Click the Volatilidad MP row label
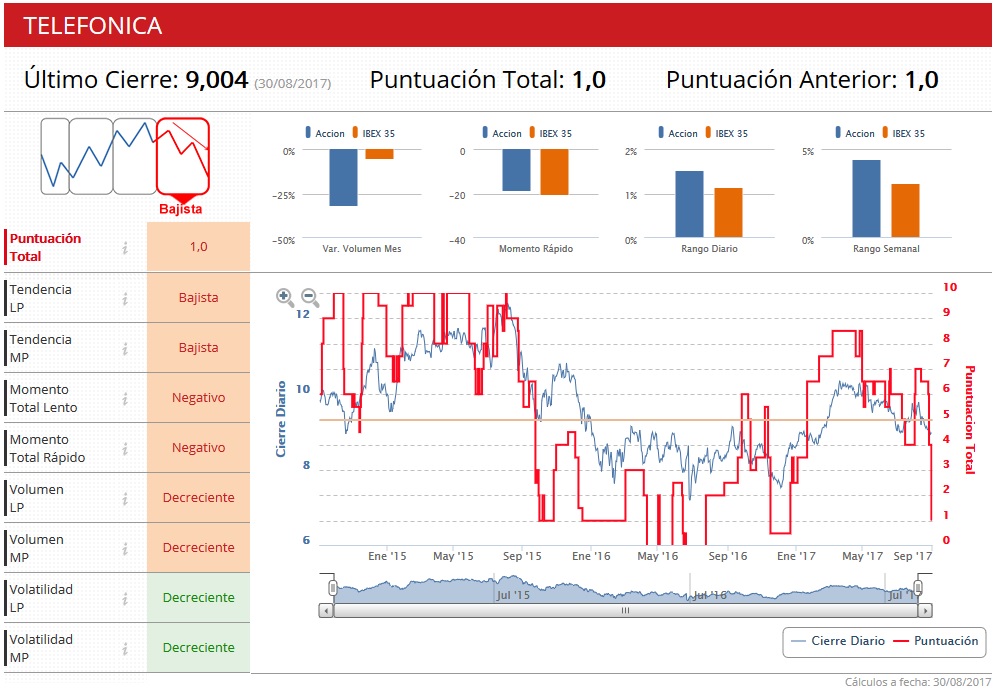Image resolution: width=998 pixels, height=699 pixels. point(41,648)
